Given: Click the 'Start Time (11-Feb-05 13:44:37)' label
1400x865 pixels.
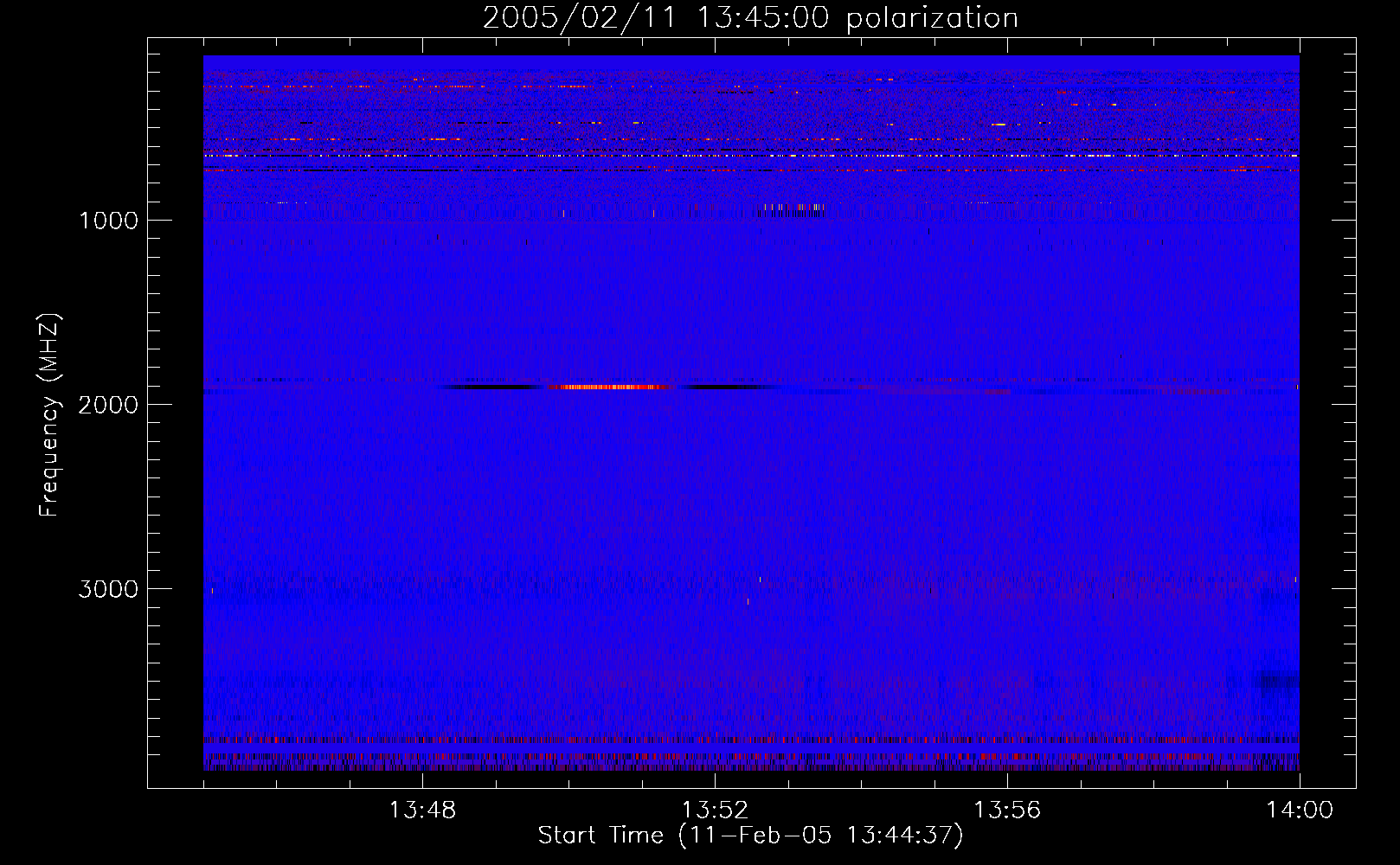Looking at the screenshot, I should pos(750,836).
